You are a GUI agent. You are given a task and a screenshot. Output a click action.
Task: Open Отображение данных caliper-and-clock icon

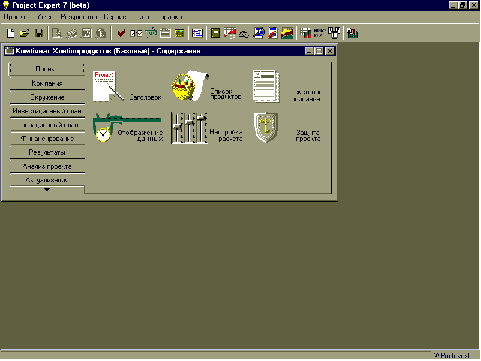coord(127,128)
